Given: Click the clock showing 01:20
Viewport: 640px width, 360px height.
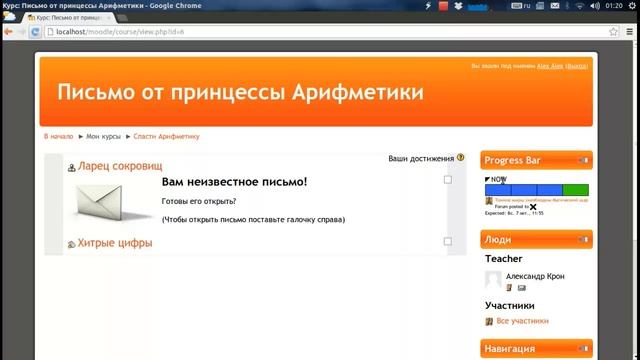Looking at the screenshot, I should 614,6.
